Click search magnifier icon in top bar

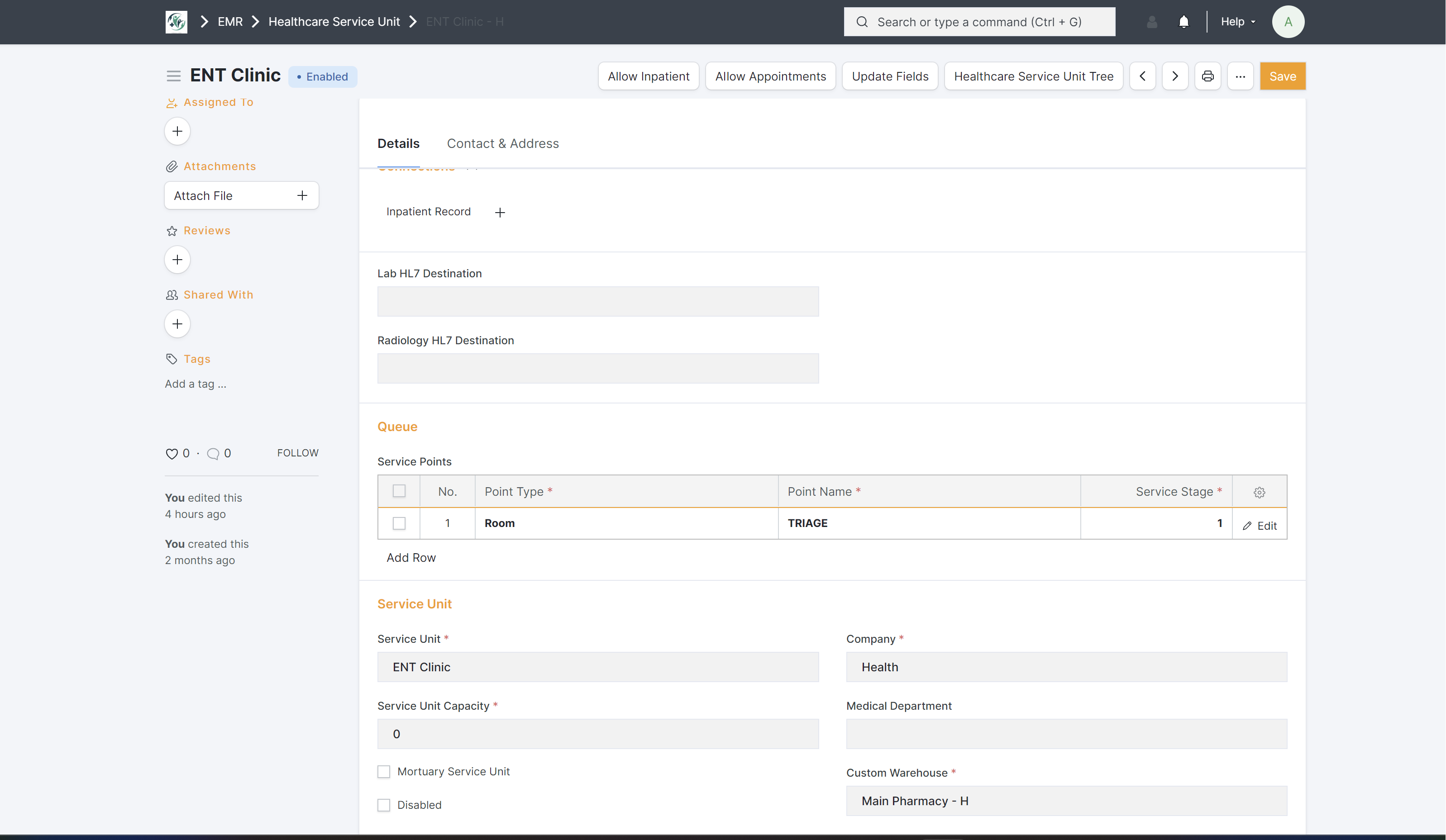(x=862, y=22)
